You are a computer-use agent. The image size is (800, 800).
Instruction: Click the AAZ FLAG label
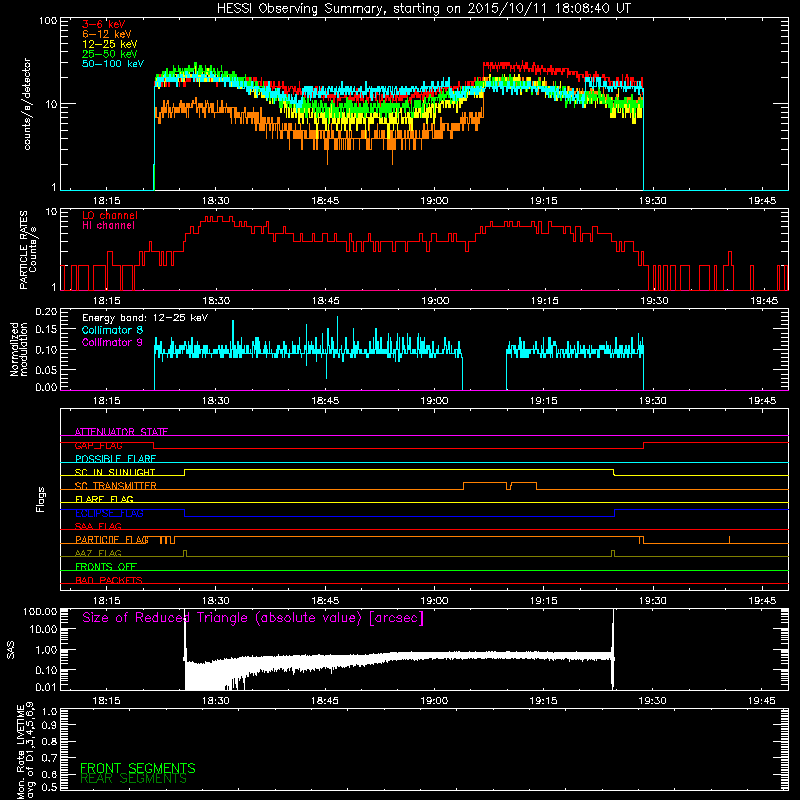98,553
